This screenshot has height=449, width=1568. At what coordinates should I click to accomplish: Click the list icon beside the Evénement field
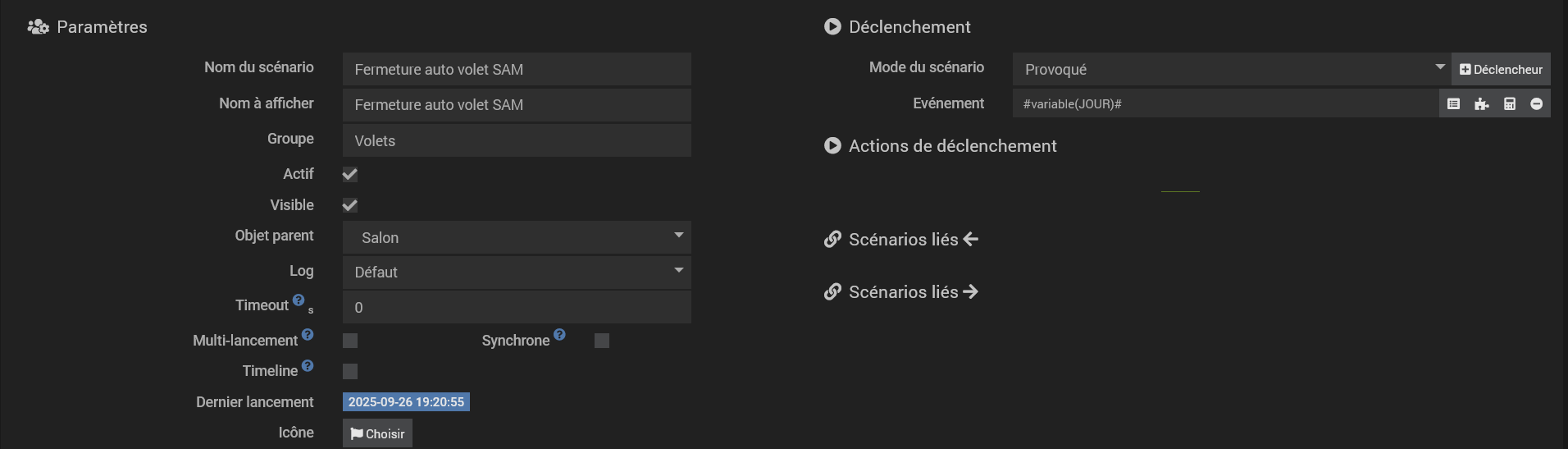coord(1453,104)
